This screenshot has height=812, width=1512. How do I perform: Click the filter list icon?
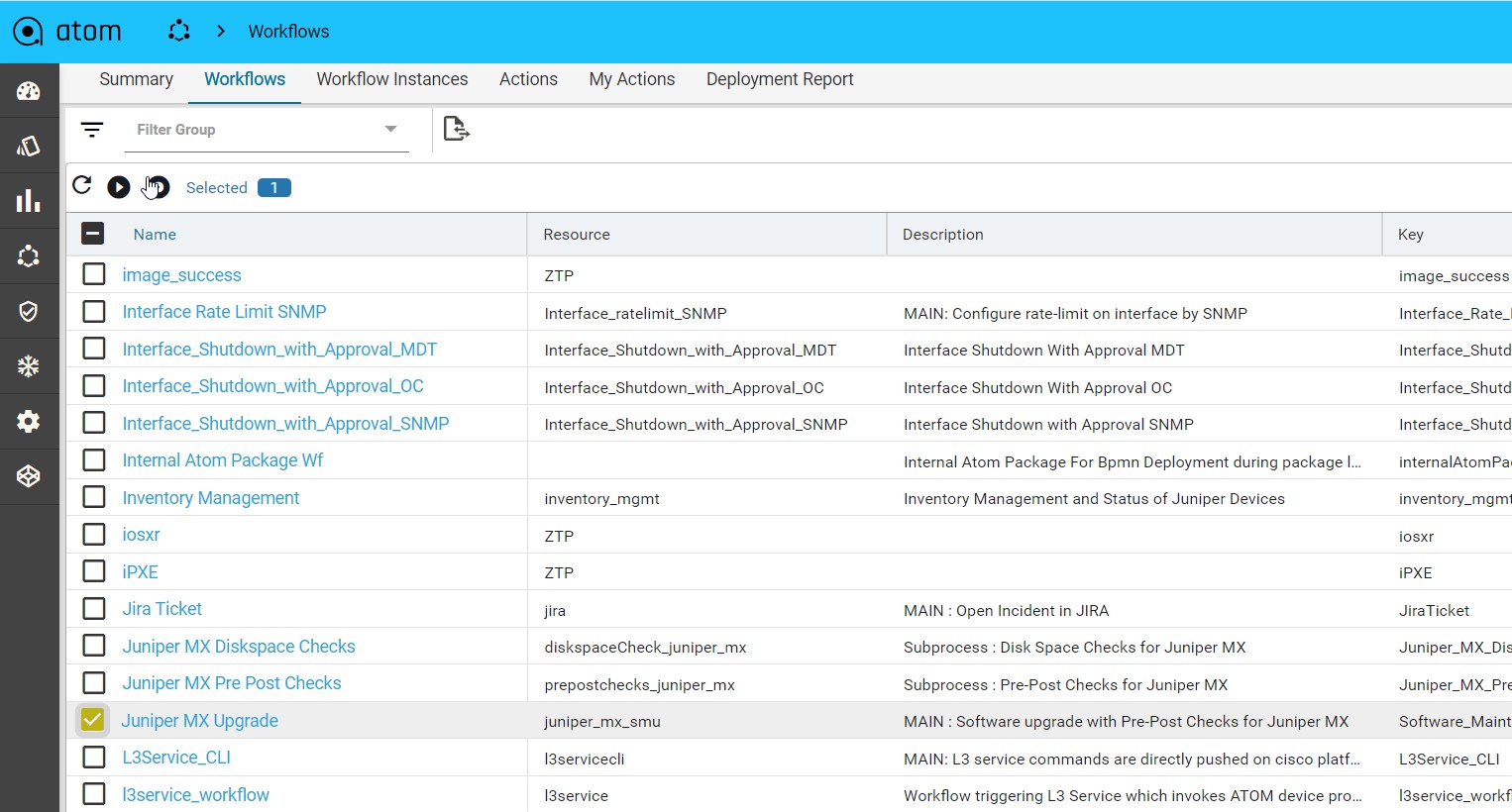click(92, 130)
